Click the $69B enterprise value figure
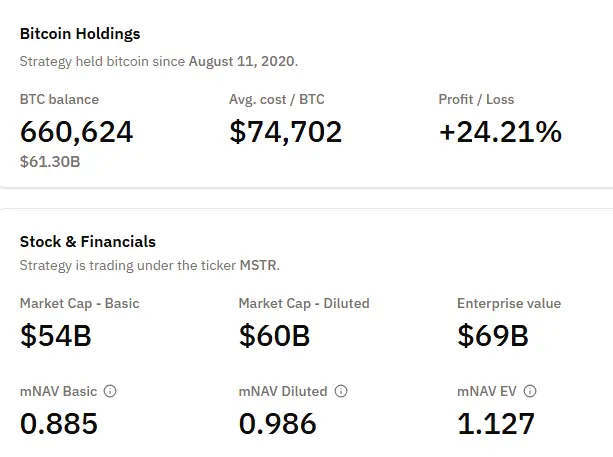Image resolution: width=613 pixels, height=457 pixels. point(493,336)
